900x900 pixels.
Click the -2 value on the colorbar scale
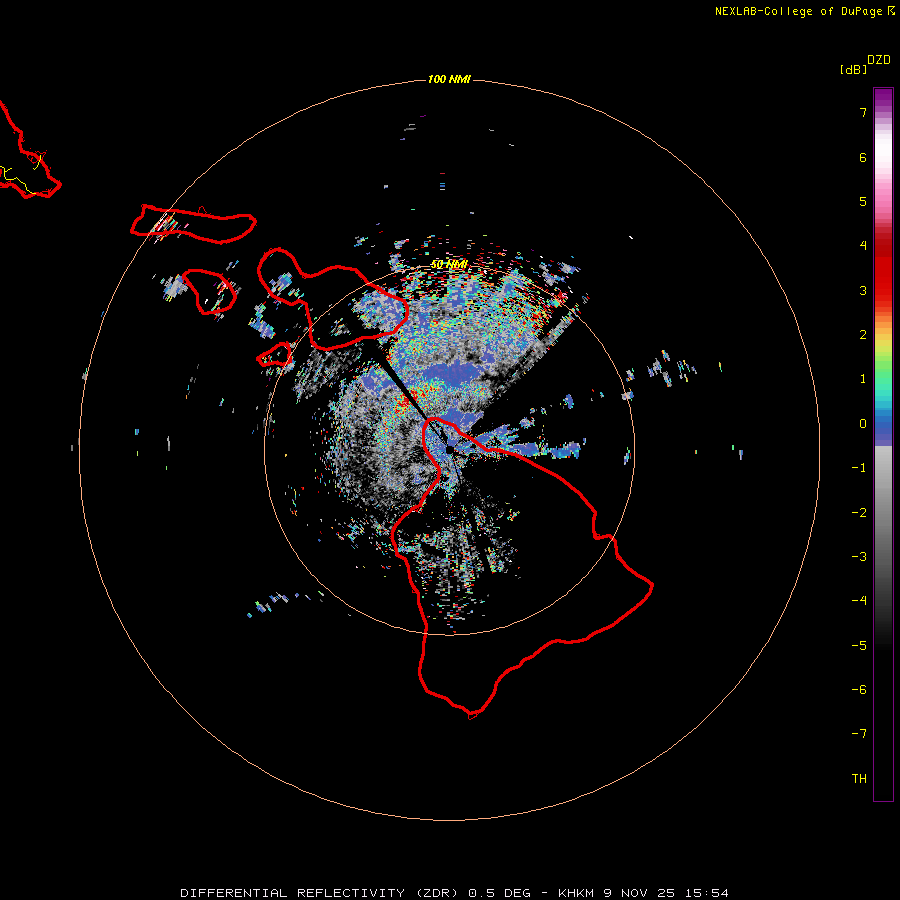pos(859,513)
